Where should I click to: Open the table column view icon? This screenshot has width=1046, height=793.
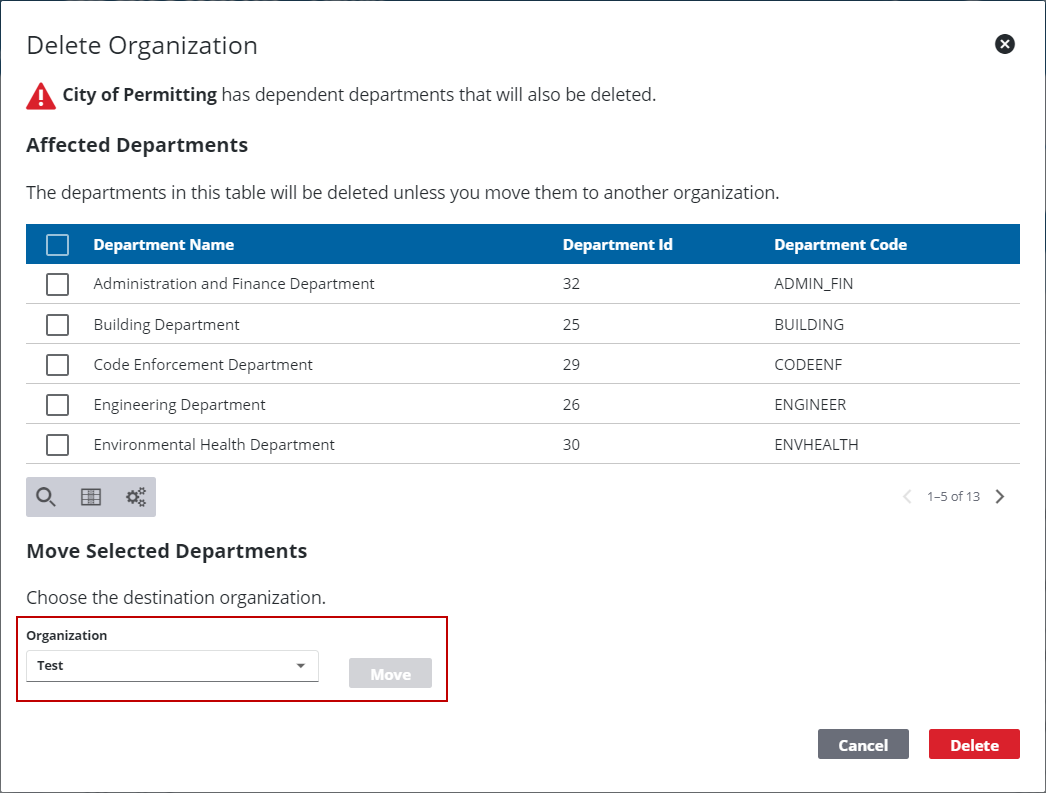pyautogui.click(x=91, y=496)
